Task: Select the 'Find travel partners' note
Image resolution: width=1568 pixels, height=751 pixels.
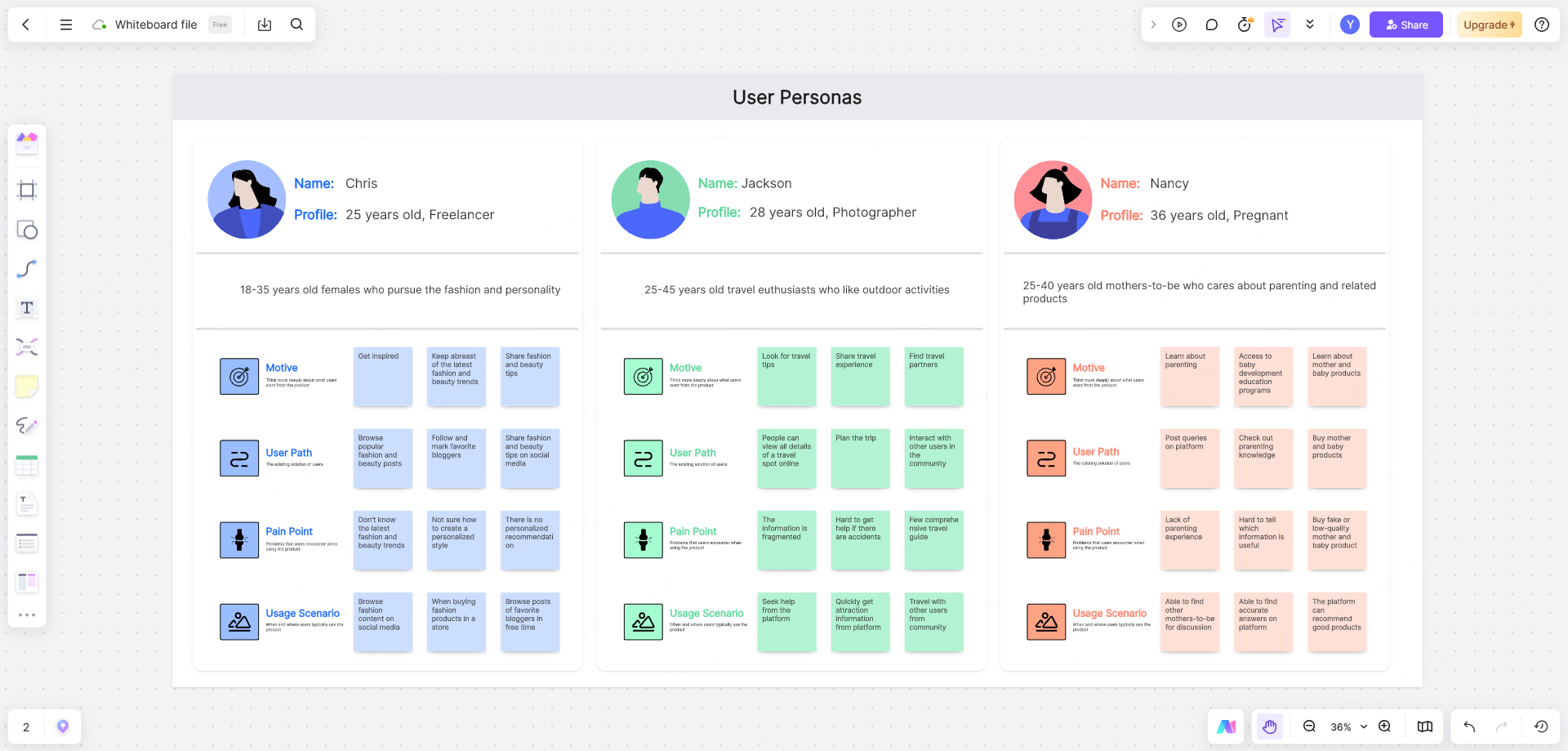Action: click(x=934, y=377)
